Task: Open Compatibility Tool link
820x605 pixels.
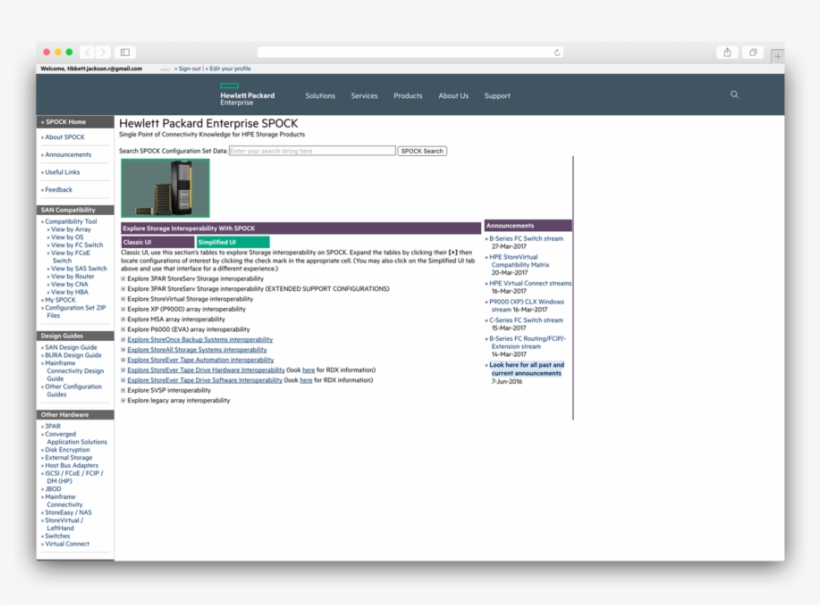Action: point(71,222)
